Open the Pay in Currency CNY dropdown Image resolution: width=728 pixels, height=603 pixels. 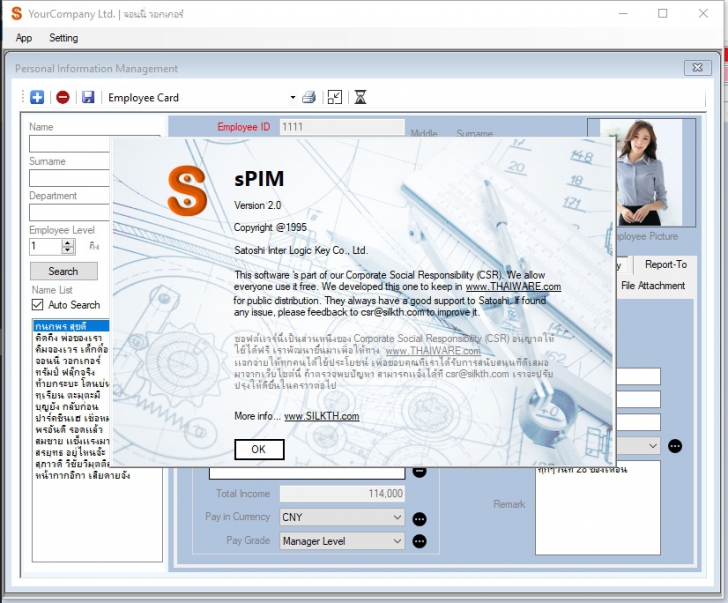pos(342,517)
